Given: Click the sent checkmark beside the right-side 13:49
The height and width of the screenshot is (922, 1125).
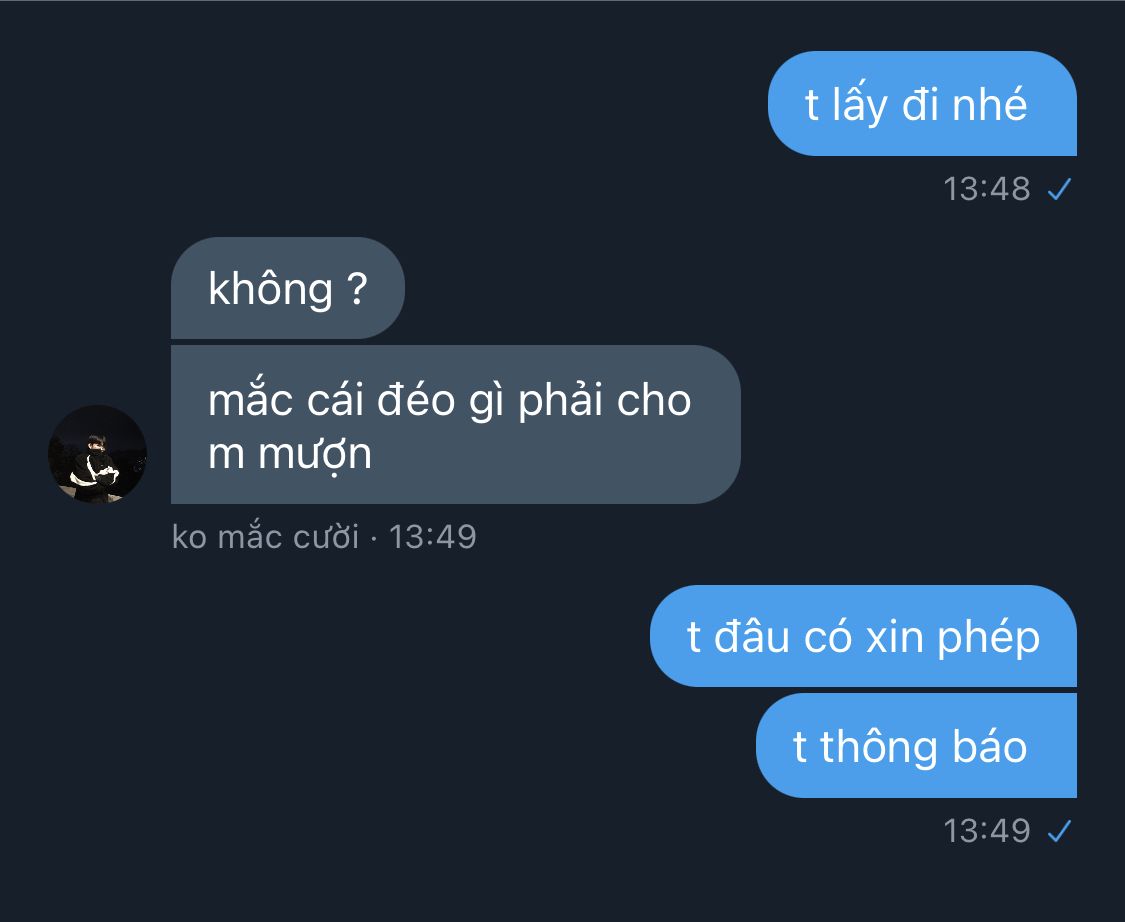Looking at the screenshot, I should coord(1059,831).
